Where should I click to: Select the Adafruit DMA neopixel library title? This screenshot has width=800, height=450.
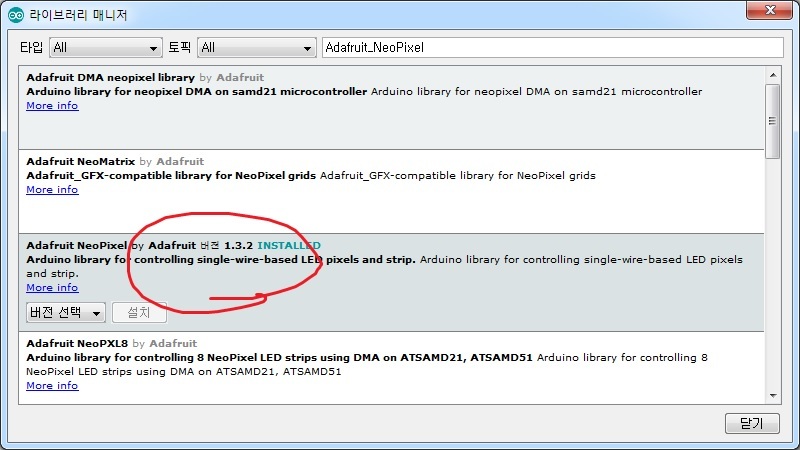(111, 77)
